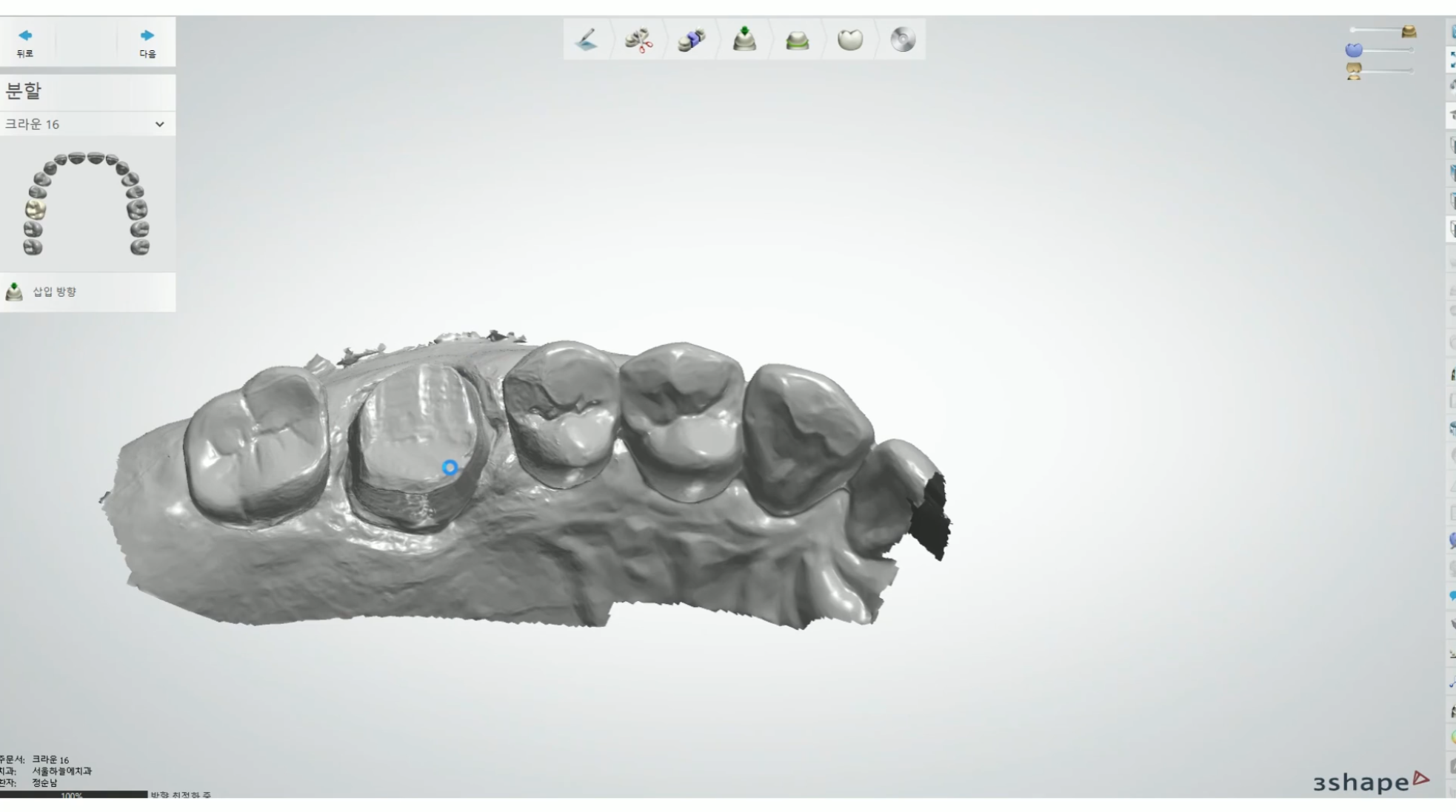Select the pen sketch workflow step icon
The height and width of the screenshot is (812, 1456).
coord(587,39)
